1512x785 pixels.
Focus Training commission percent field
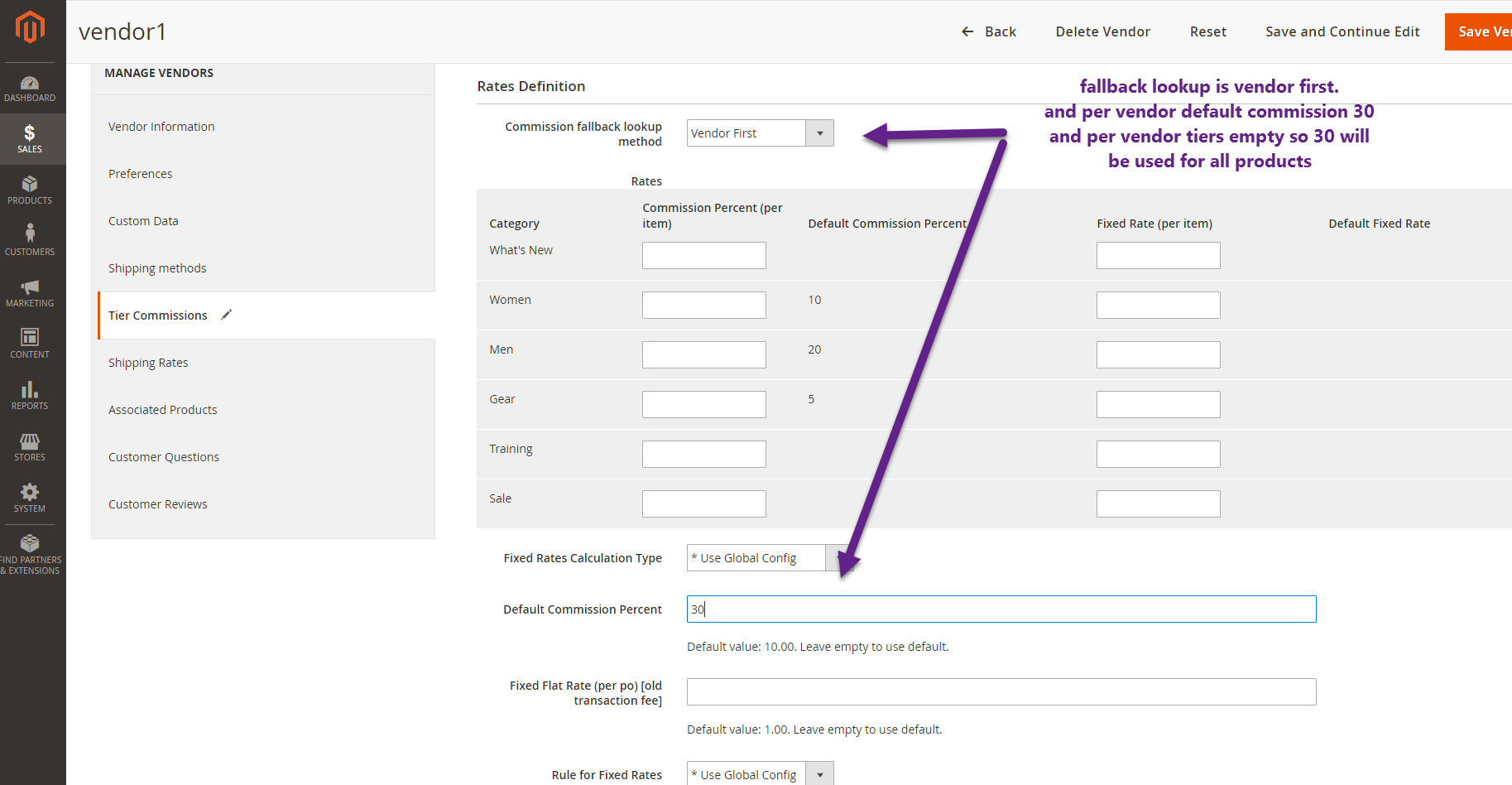(704, 454)
